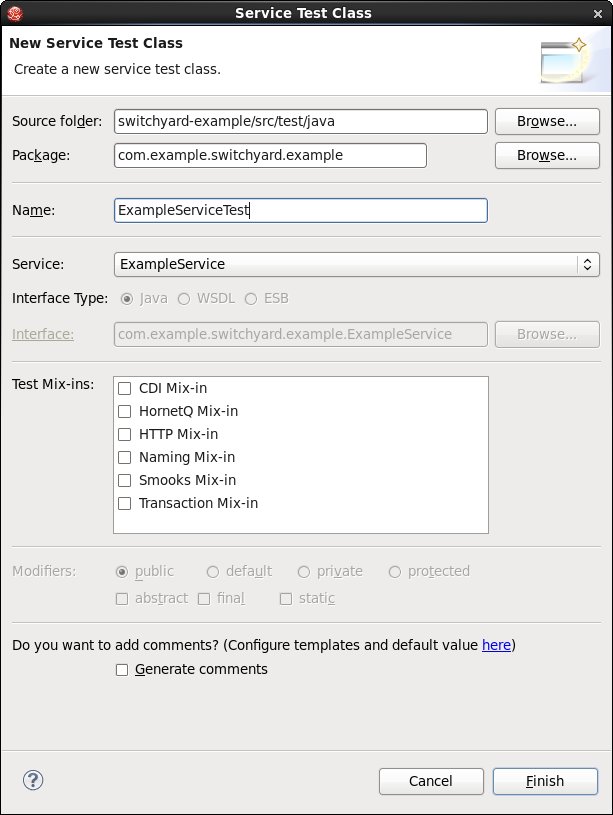The image size is (613, 815).
Task: Click the 'Interface Type:' label
Action: click(x=60, y=298)
